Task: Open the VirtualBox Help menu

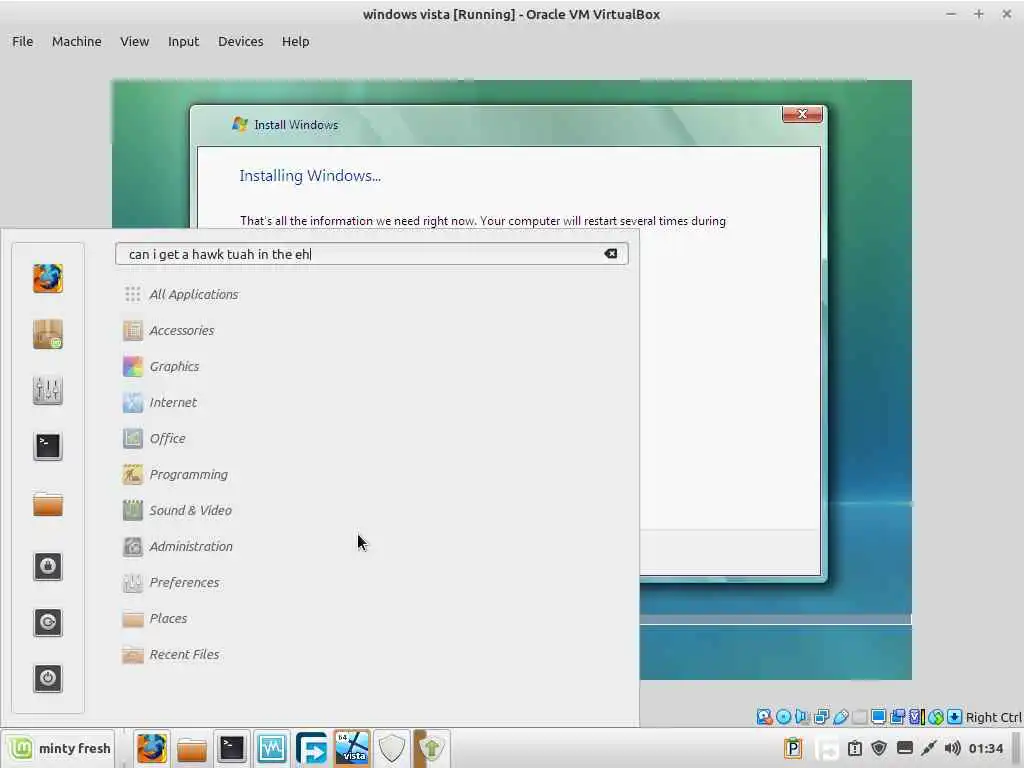Action: click(x=295, y=41)
